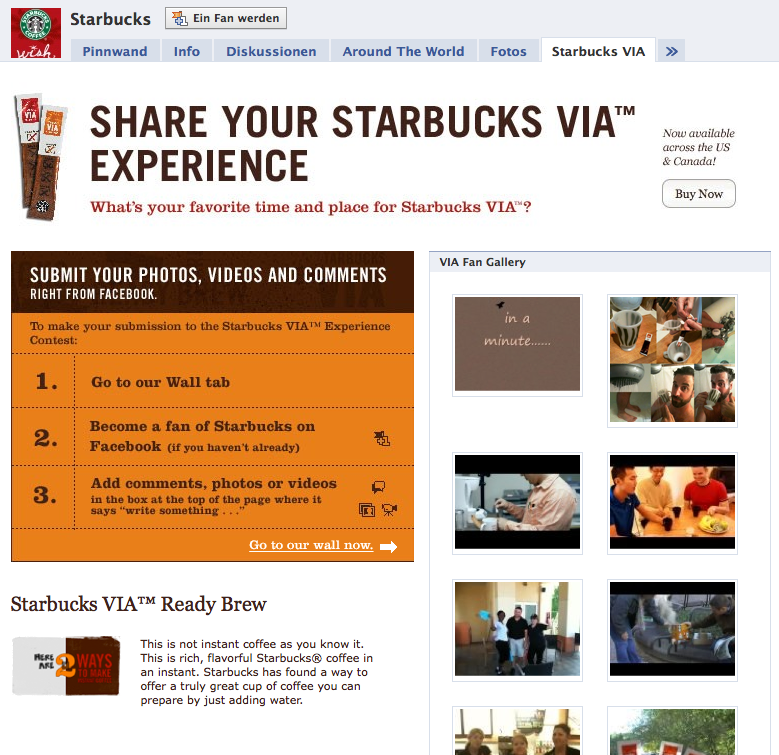Select the Around The World tab
779x755 pixels.
pyautogui.click(x=403, y=51)
